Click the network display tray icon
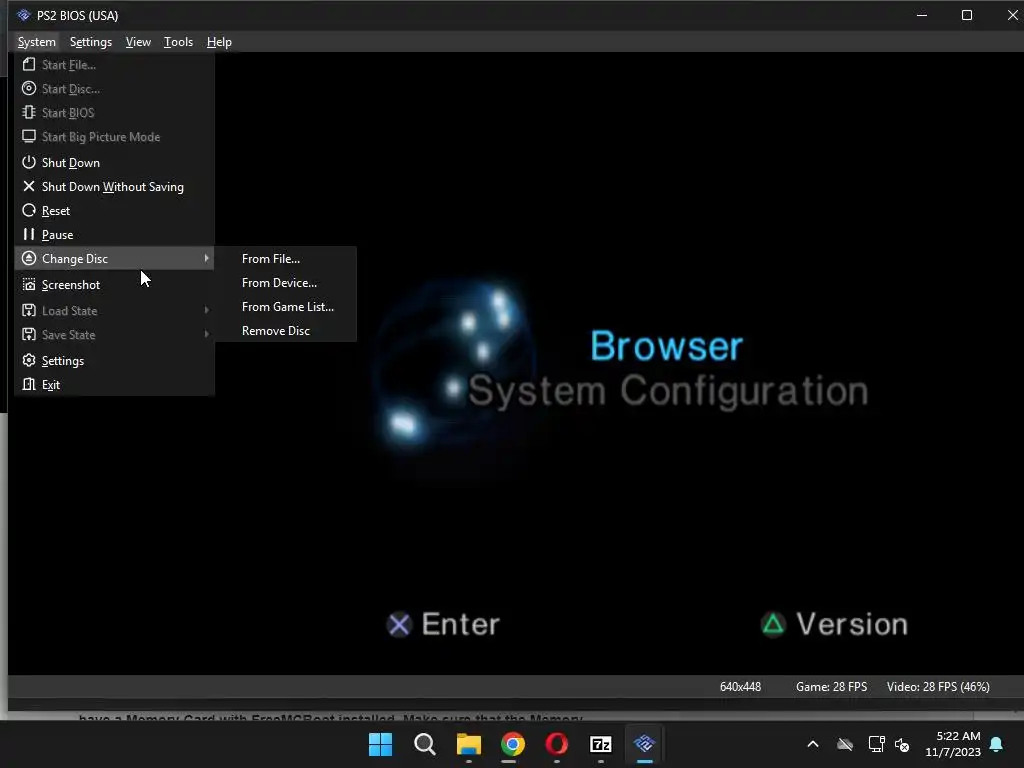The height and width of the screenshot is (768, 1024). 876,744
